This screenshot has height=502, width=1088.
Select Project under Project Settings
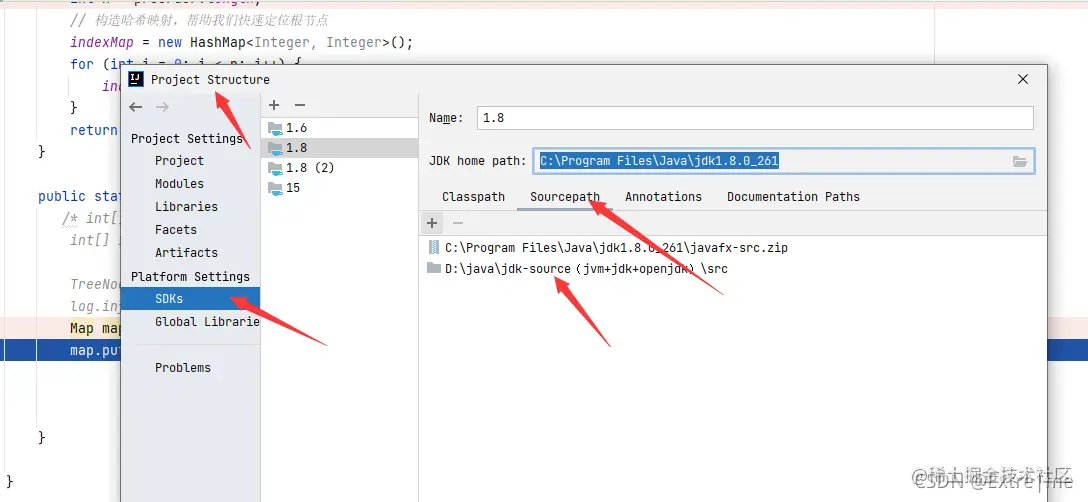(x=179, y=160)
